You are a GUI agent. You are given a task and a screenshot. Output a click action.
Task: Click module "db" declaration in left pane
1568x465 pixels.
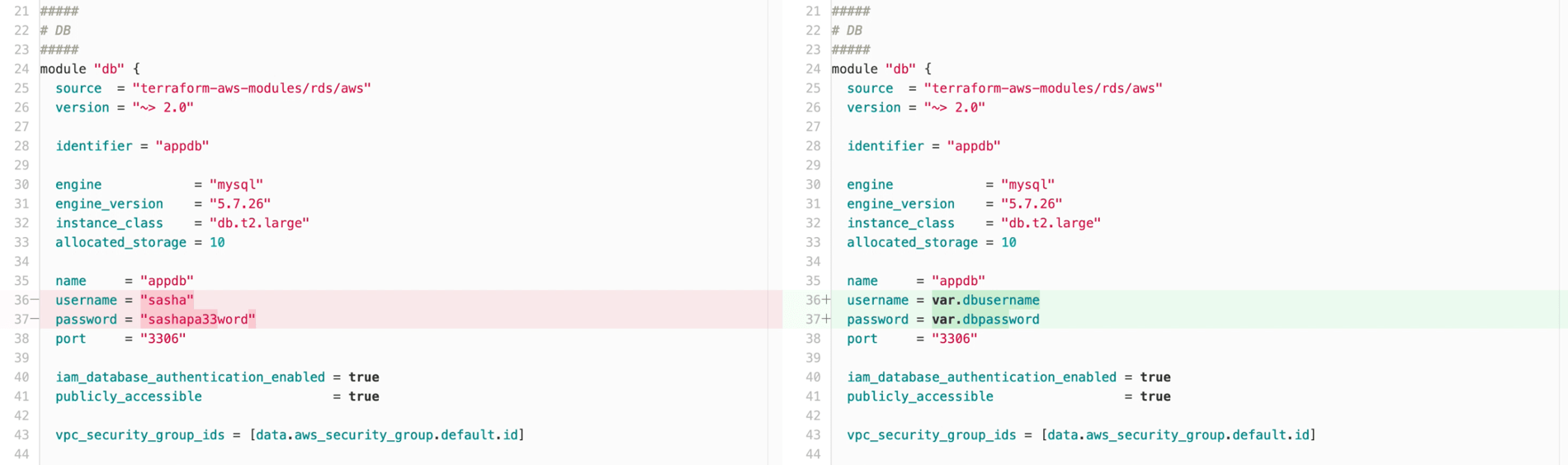pyautogui.click(x=90, y=69)
